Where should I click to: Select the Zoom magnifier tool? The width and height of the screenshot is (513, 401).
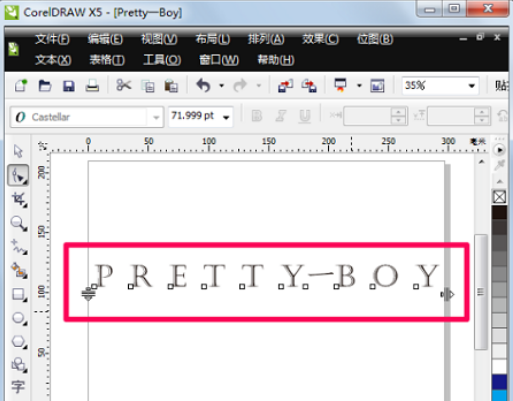[19, 223]
